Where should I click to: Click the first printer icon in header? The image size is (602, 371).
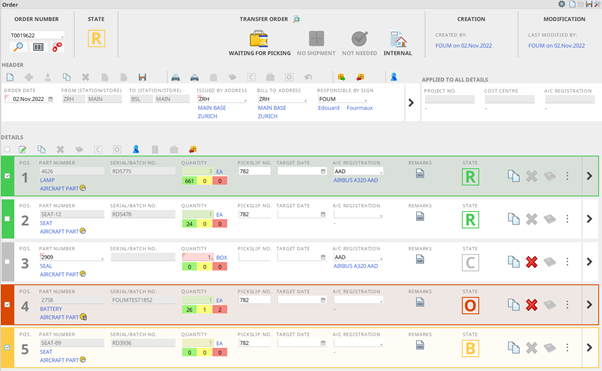(175, 77)
